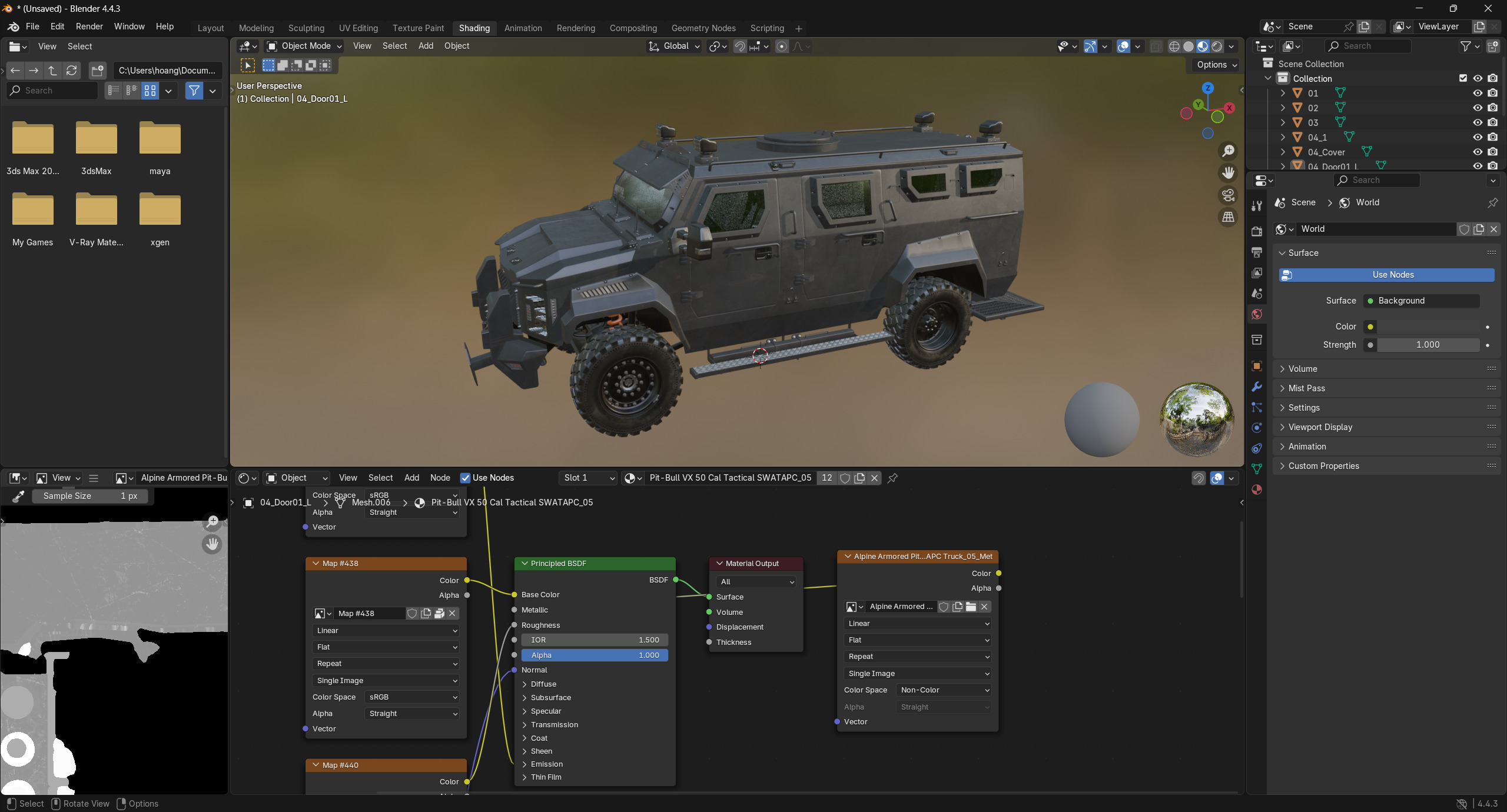
Task: Toggle camera view icon in viewport
Action: pyautogui.click(x=1228, y=195)
